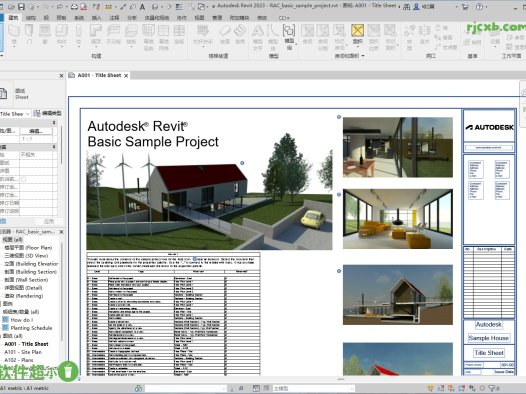
Task: Click the Open folder icon in quick access toolbar
Action: coord(11,6)
